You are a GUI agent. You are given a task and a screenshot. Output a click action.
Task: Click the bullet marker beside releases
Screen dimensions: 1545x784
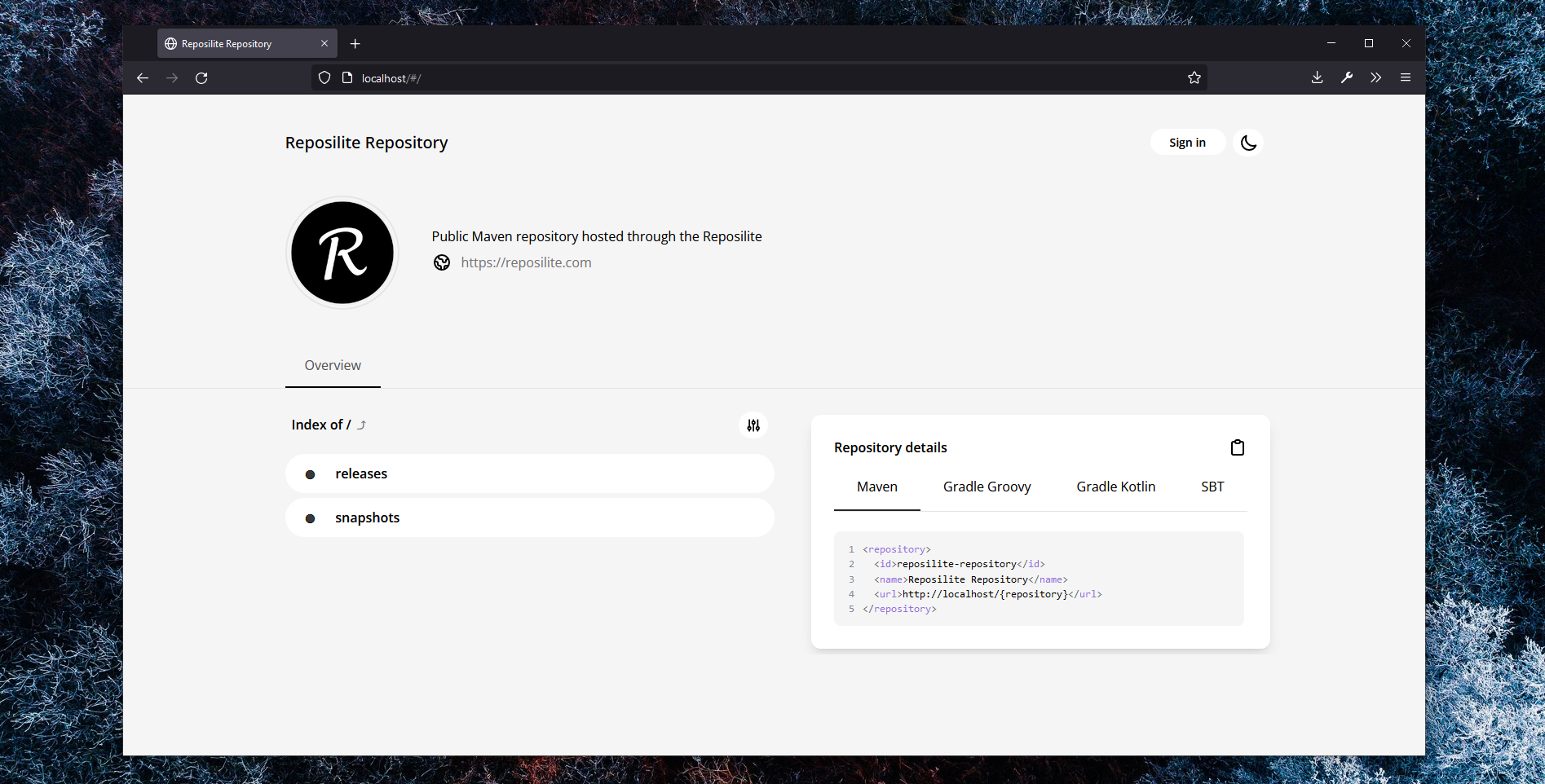(x=310, y=473)
